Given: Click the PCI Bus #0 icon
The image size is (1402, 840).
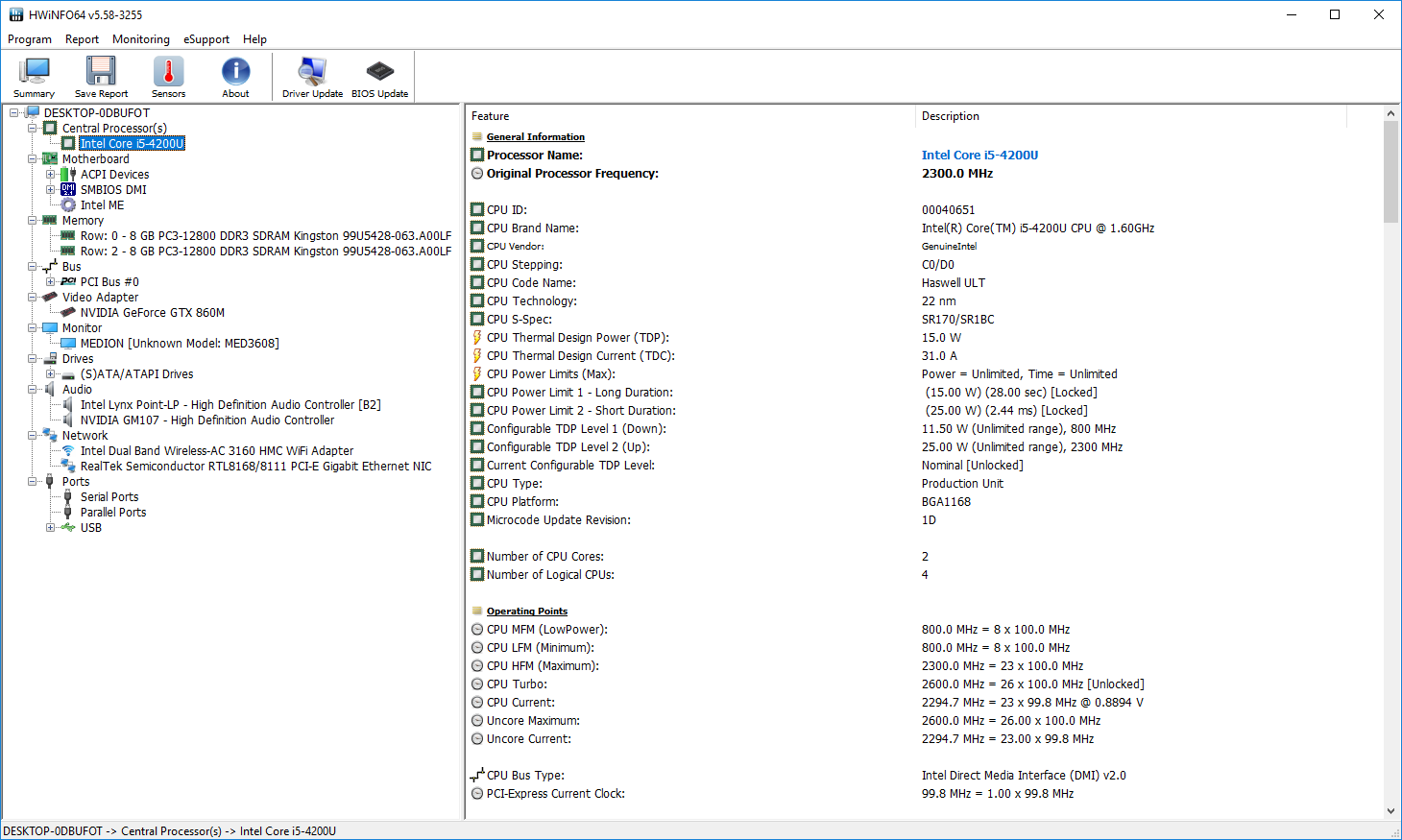Looking at the screenshot, I should pos(68,282).
